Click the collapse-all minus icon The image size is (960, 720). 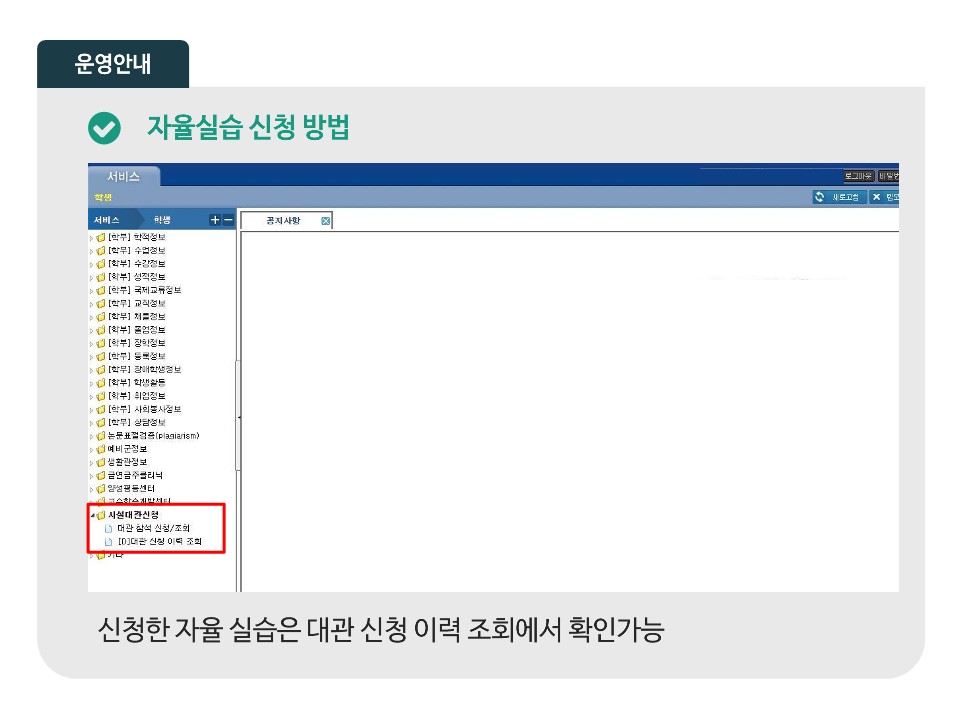[228, 220]
